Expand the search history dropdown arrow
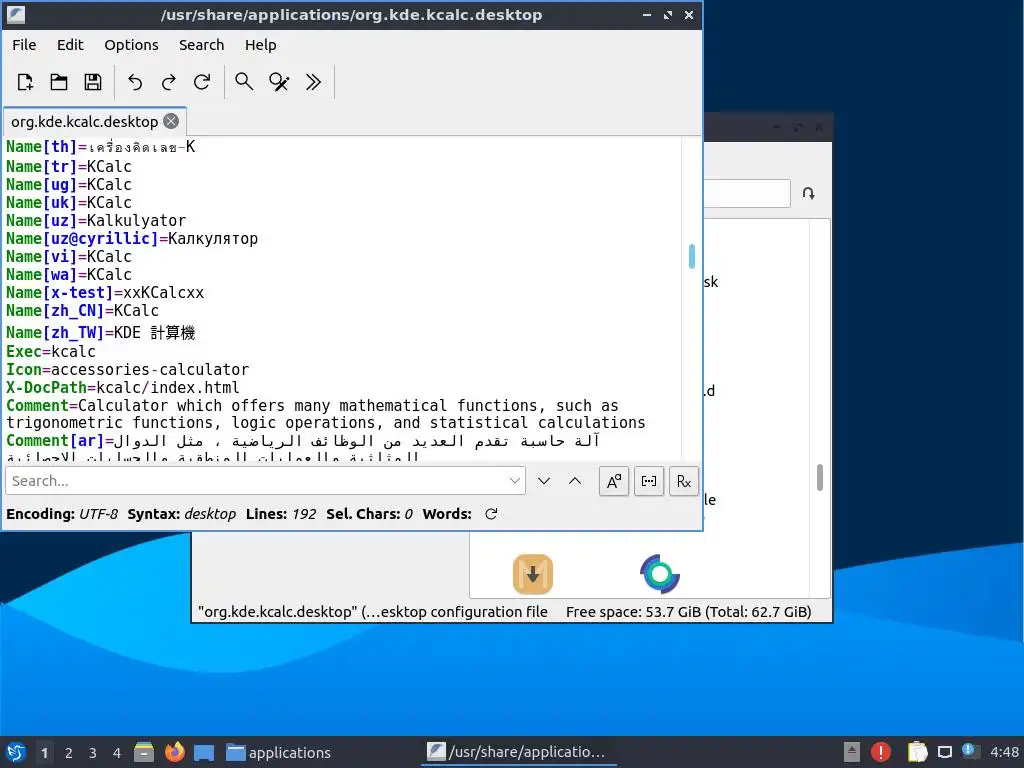Image resolution: width=1024 pixels, height=768 pixels. point(515,481)
